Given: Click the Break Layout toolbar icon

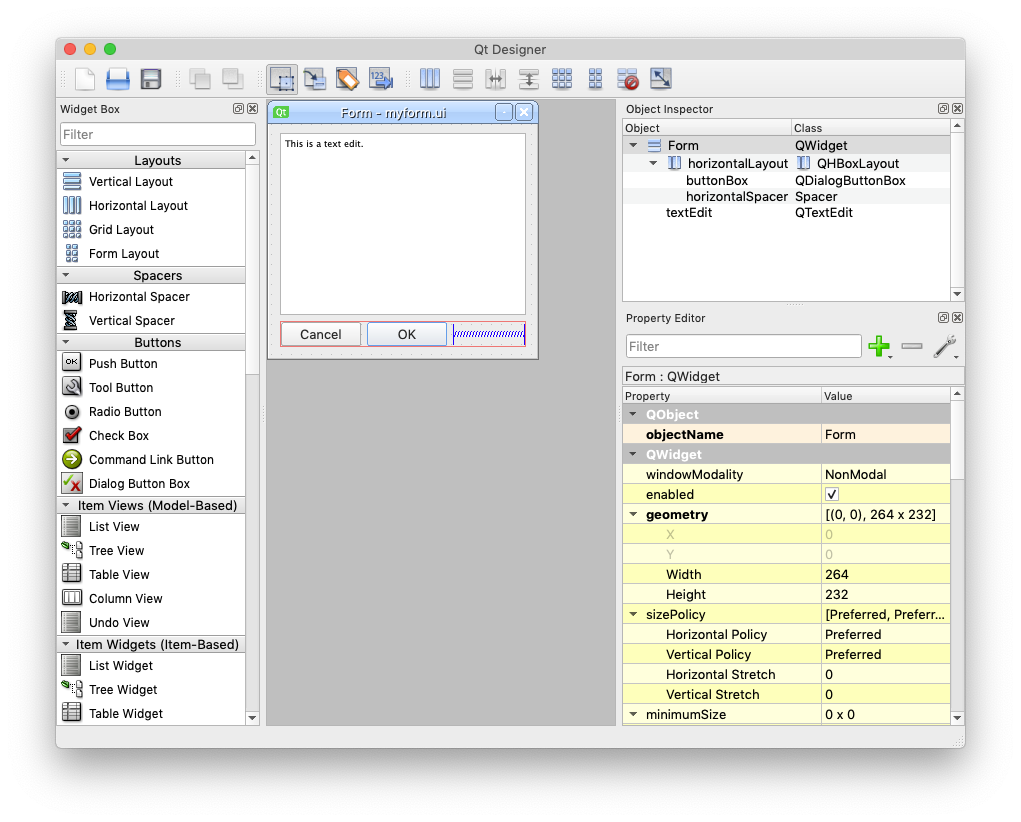Looking at the screenshot, I should click(x=627, y=79).
